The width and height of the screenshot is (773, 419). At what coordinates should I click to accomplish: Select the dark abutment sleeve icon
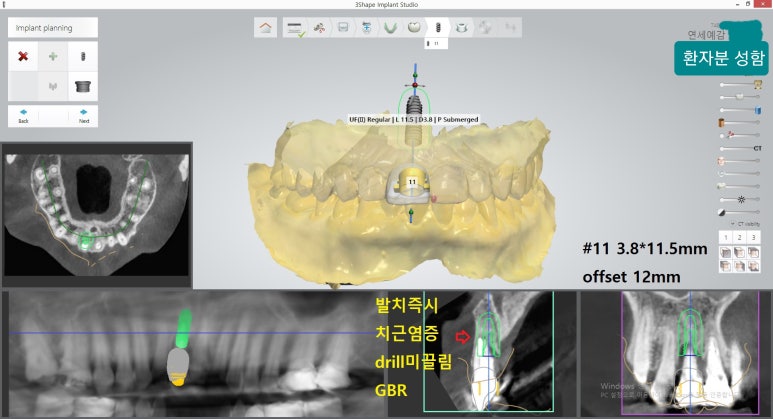(83, 87)
